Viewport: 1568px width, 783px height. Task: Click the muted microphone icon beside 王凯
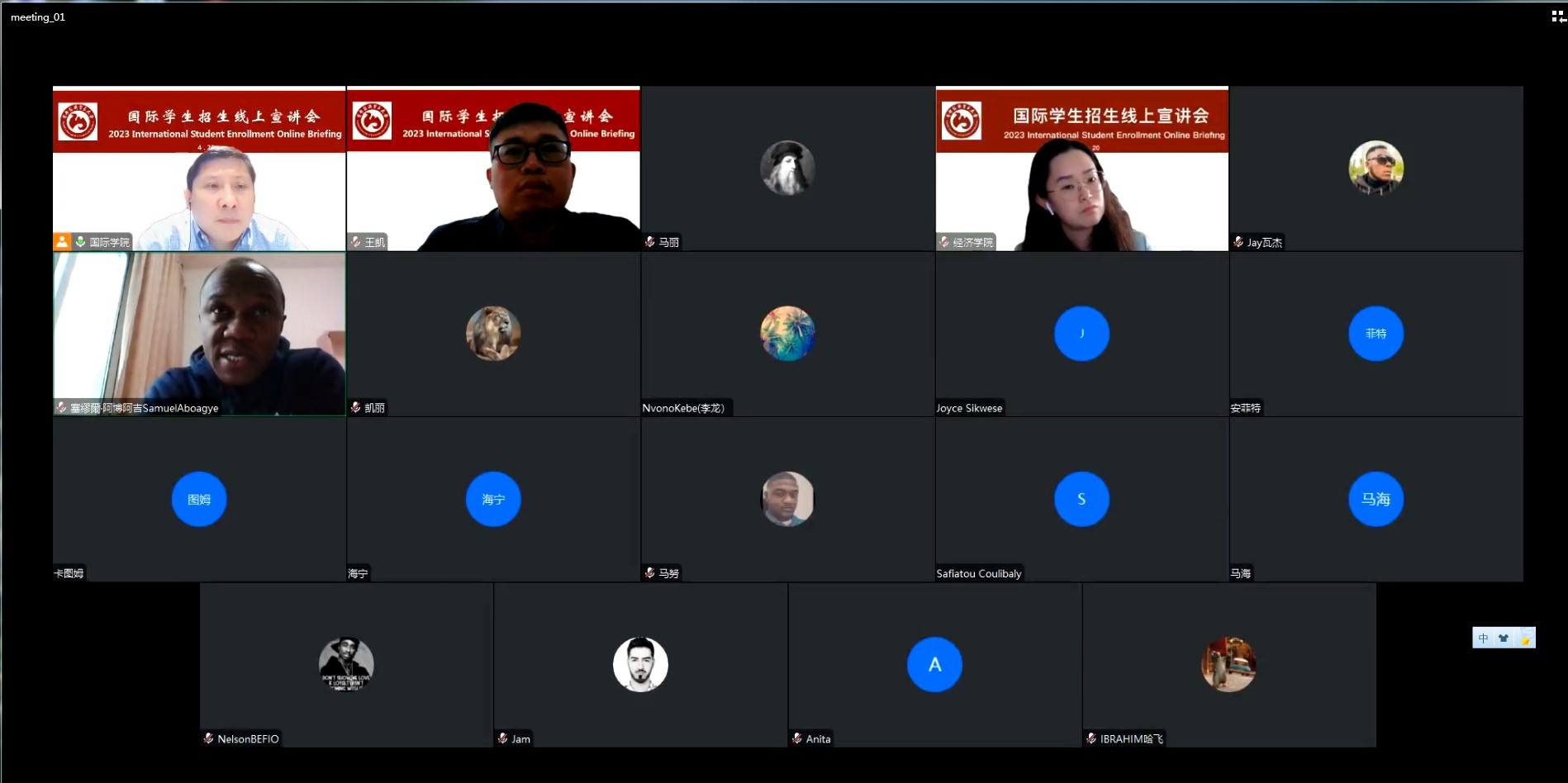356,242
